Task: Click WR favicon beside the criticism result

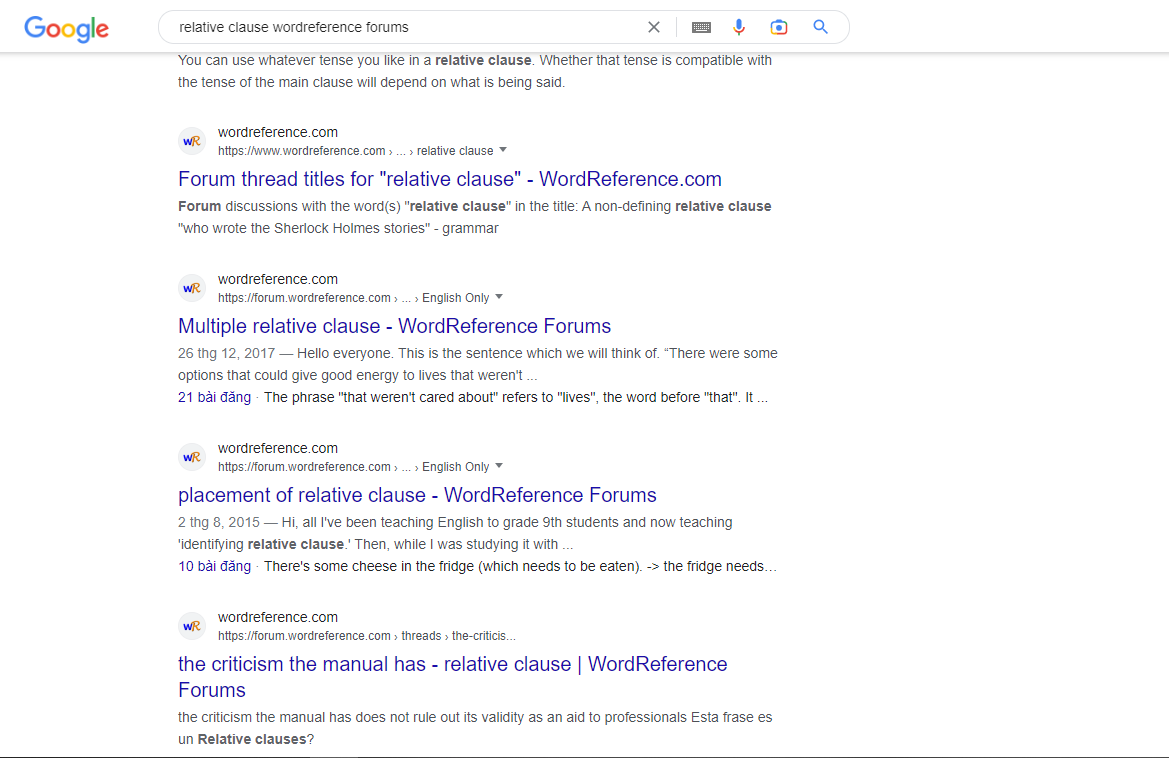Action: [192, 626]
